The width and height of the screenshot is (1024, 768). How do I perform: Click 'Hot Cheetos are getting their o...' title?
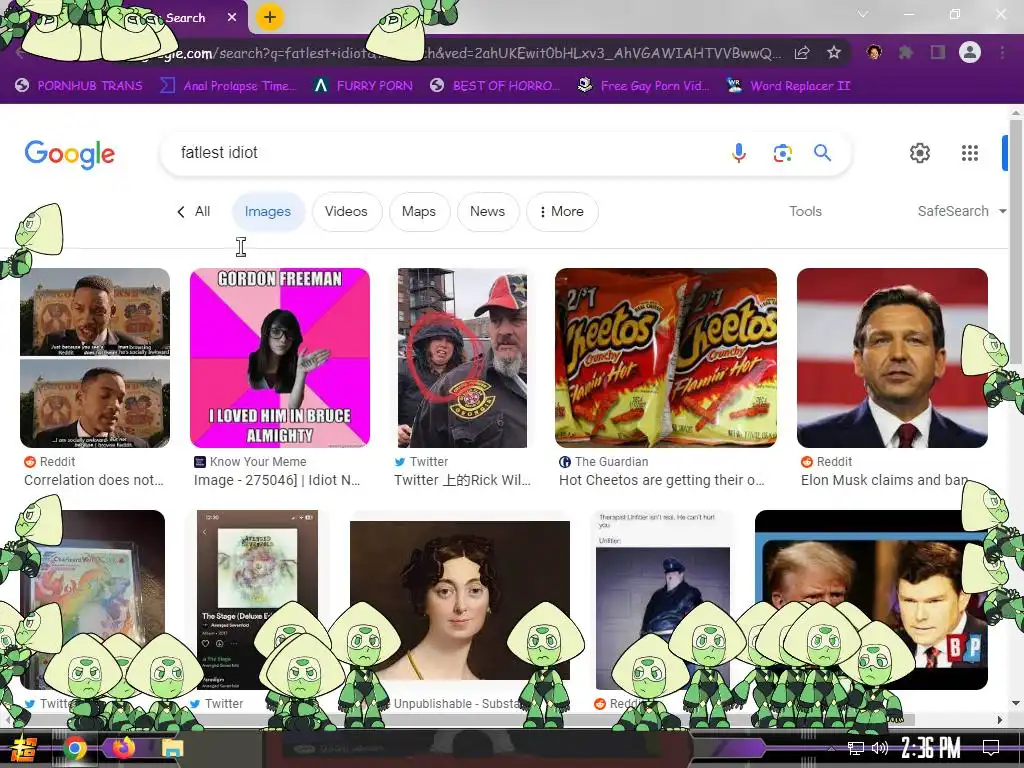662,480
